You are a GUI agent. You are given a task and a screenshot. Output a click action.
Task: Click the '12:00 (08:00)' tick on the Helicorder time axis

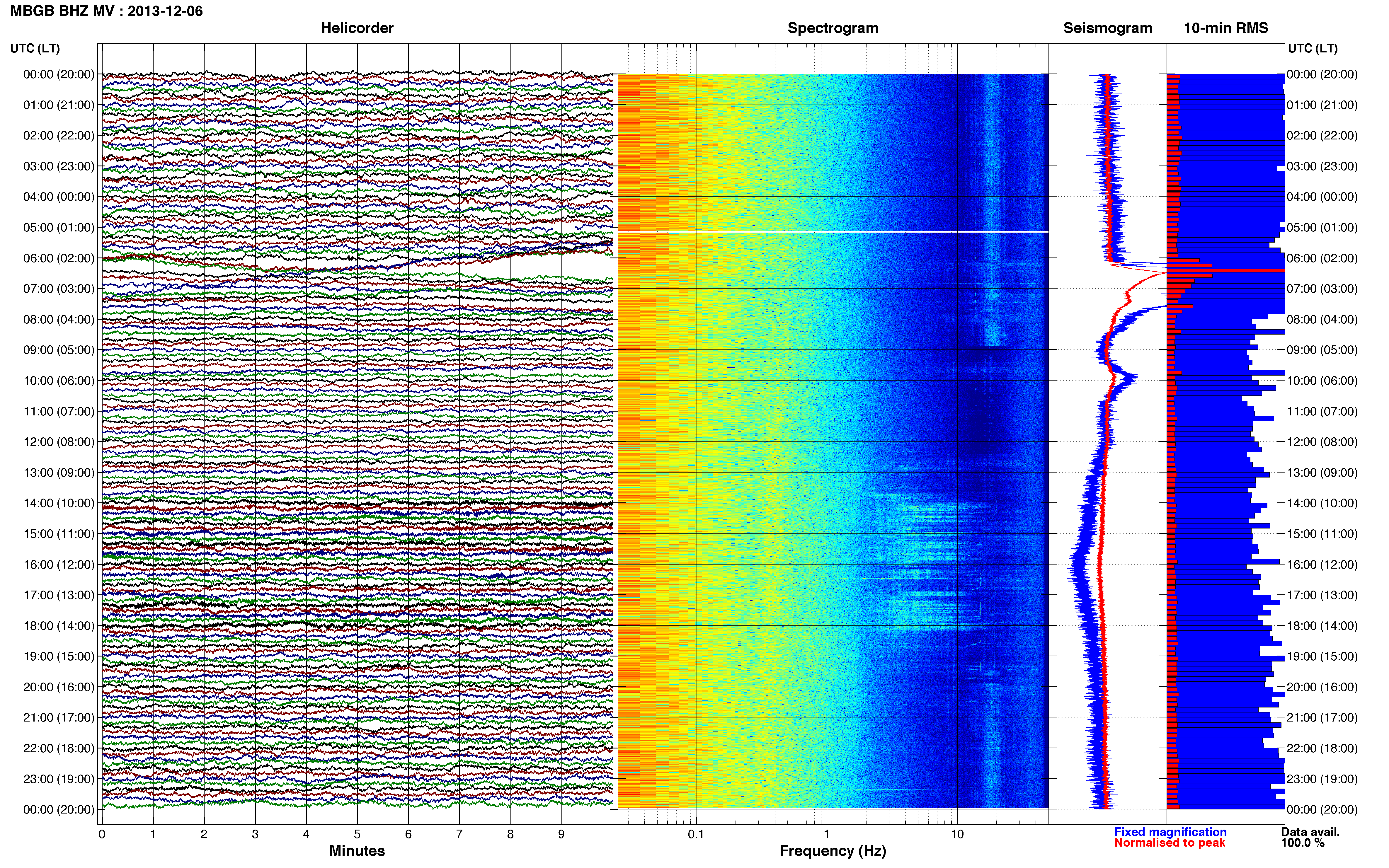pos(59,442)
